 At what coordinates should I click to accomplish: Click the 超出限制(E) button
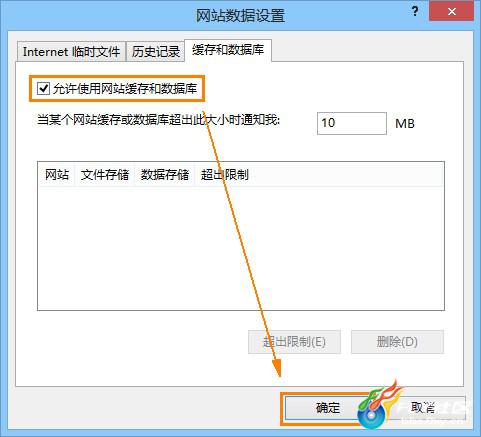tap(294, 342)
